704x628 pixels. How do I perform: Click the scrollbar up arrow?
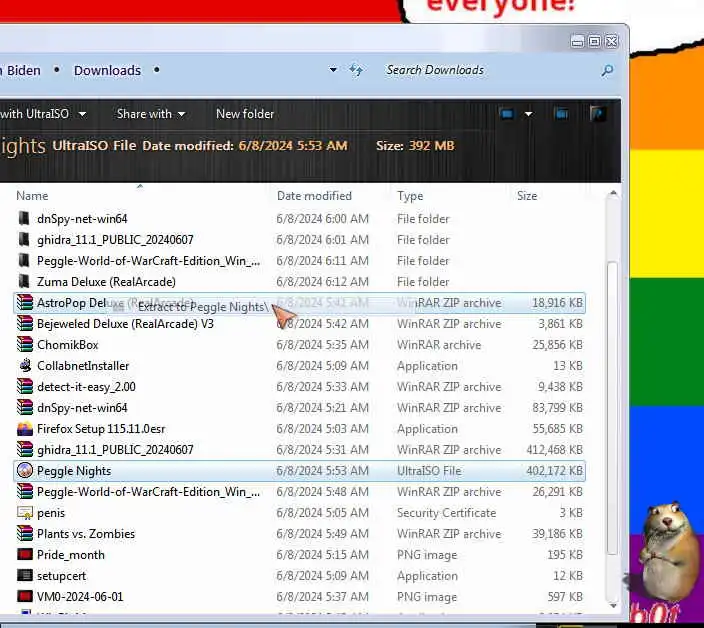613,193
